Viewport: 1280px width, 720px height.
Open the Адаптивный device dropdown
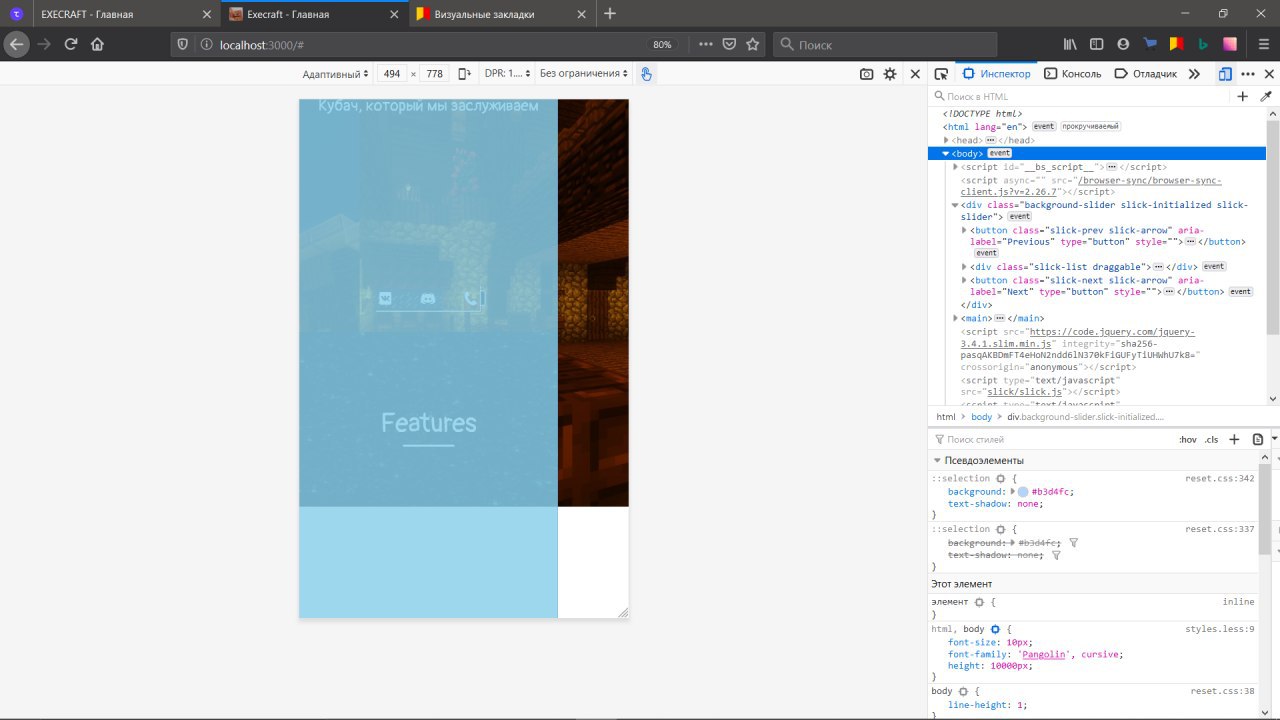tap(336, 74)
